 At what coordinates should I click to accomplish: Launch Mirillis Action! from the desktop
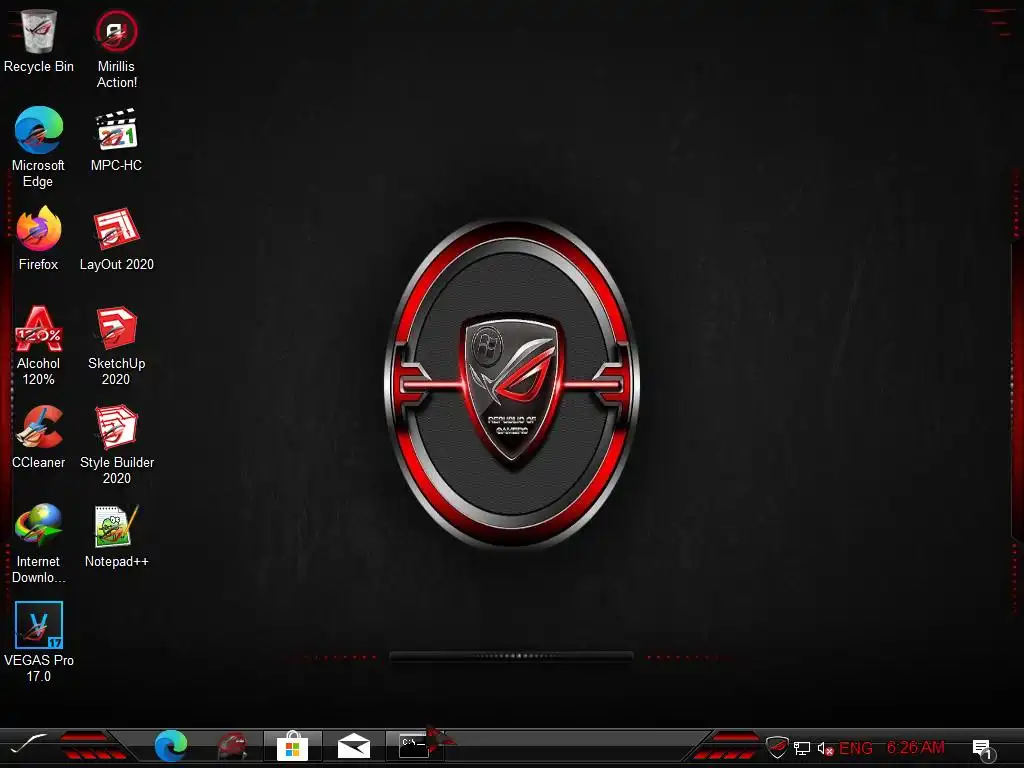tap(116, 50)
